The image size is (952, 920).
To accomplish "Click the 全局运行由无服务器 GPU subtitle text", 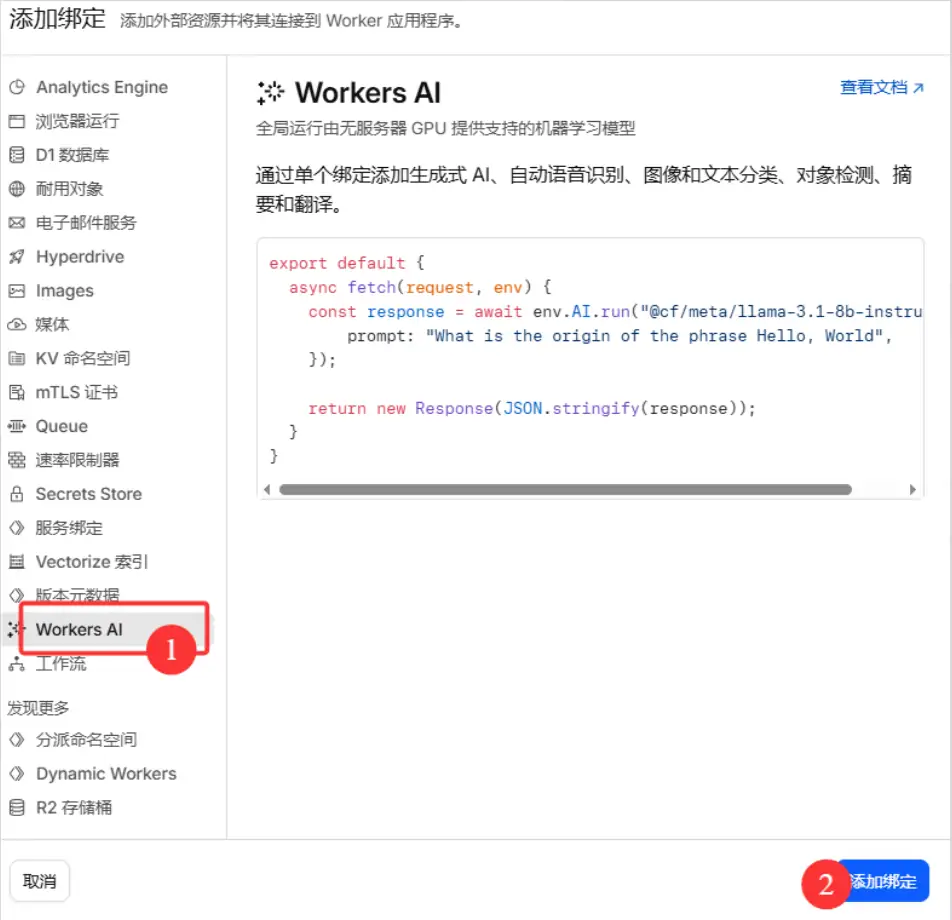I will pyautogui.click(x=446, y=129).
